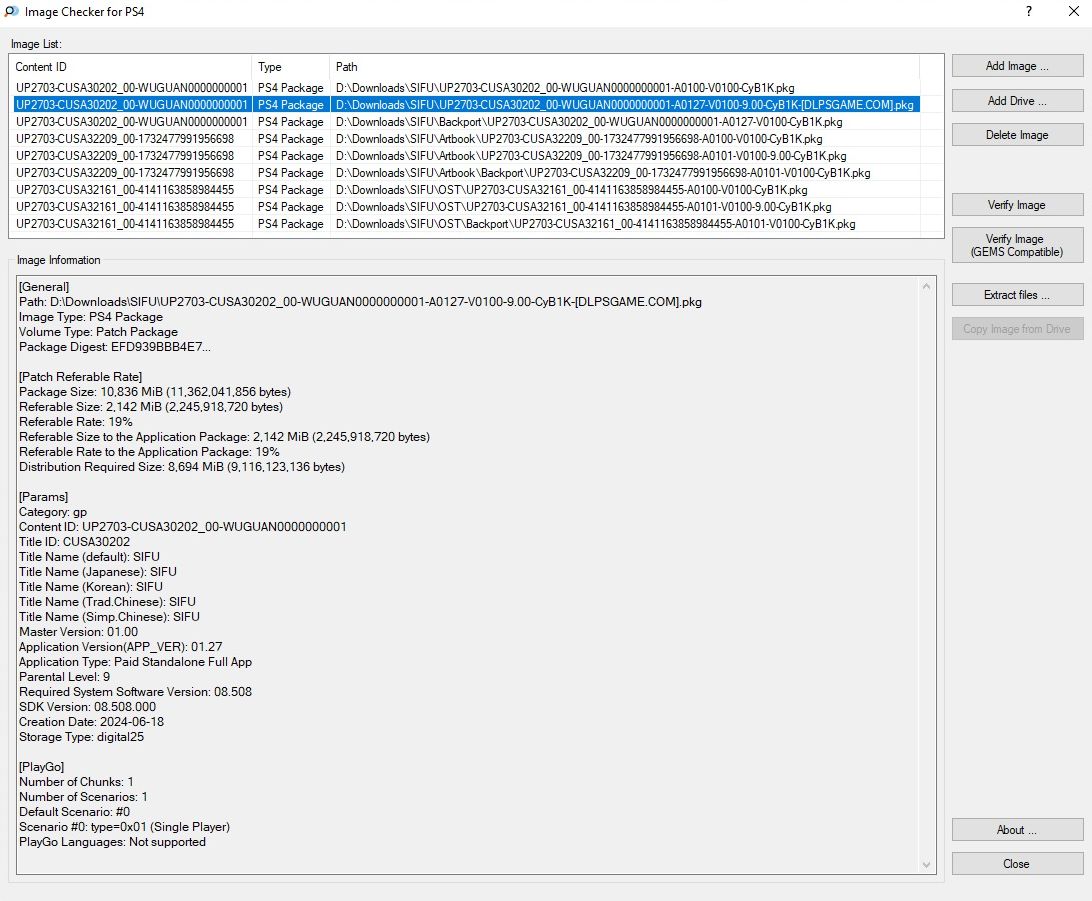Click the Creation Date: 2024-06-18 line
Viewport: 1092px width, 901px height.
[x=91, y=722]
